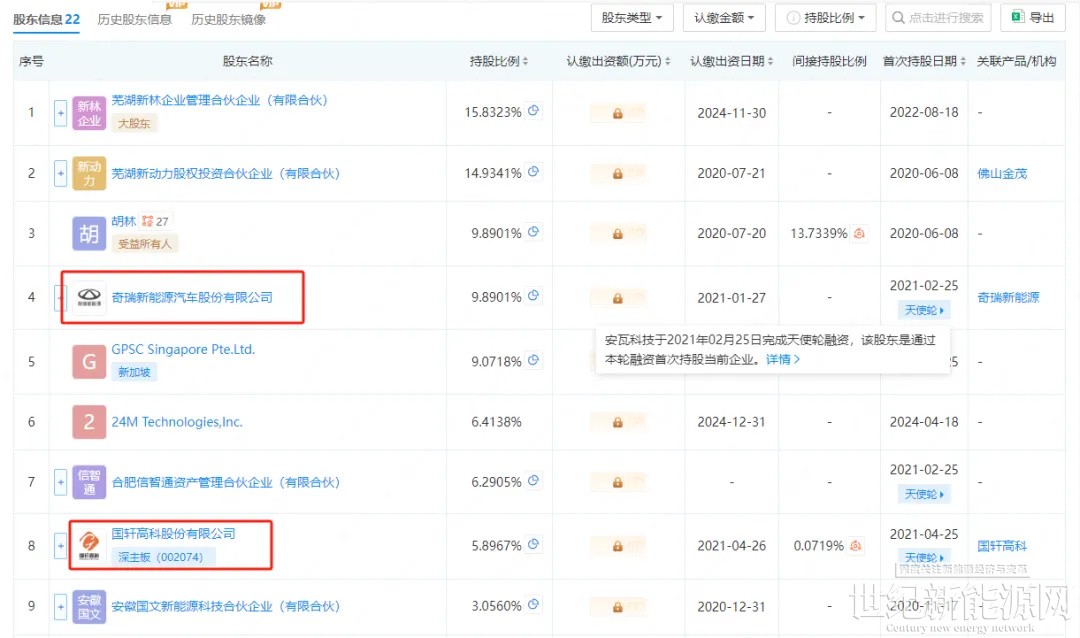Open the 认缴金额 dropdown filter
Viewport: 1080px width, 638px height.
point(724,18)
